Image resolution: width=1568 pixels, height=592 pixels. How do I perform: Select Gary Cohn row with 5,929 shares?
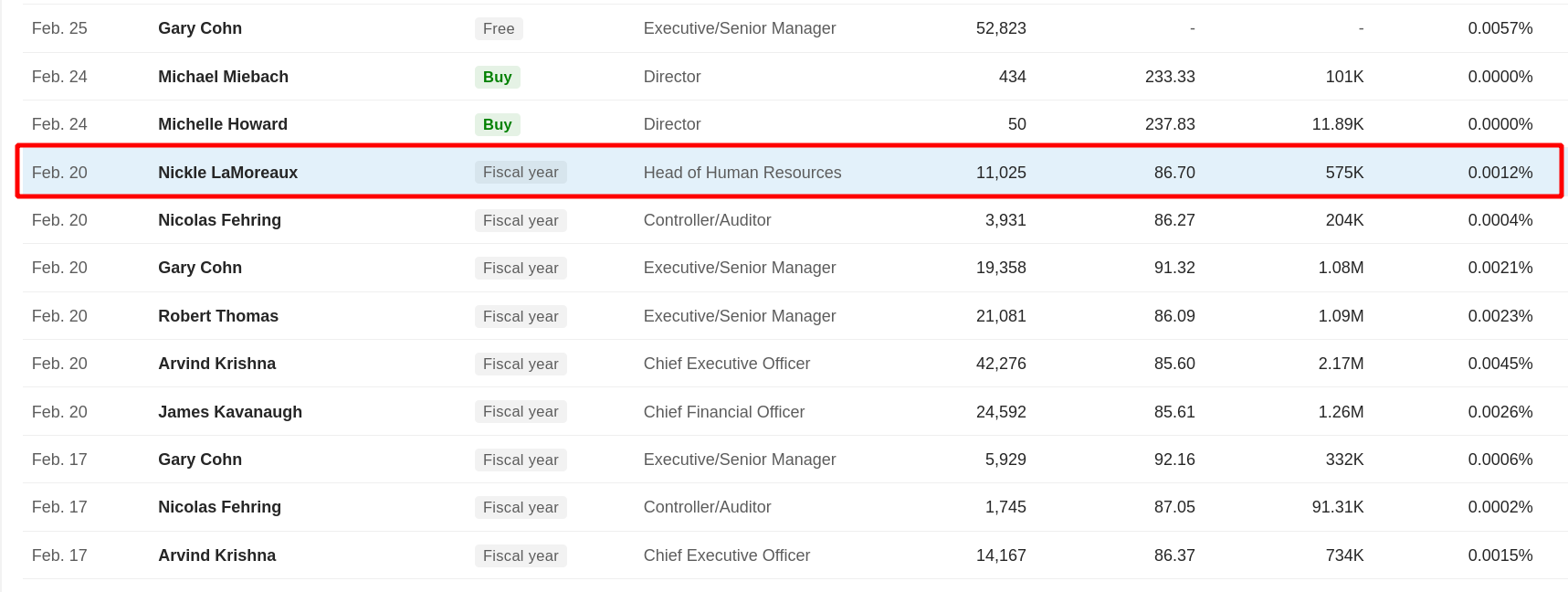point(795,460)
